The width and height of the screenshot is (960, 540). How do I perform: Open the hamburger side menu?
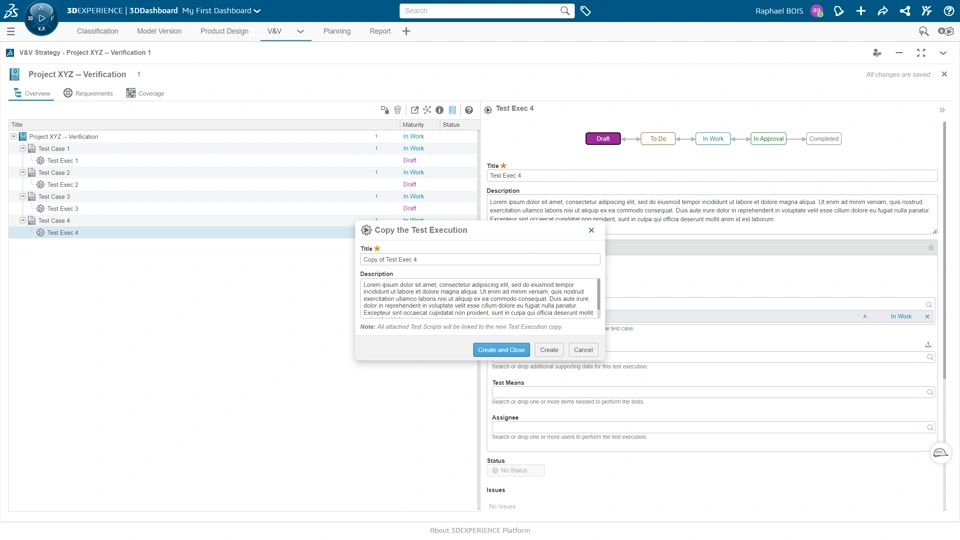tap(10, 31)
